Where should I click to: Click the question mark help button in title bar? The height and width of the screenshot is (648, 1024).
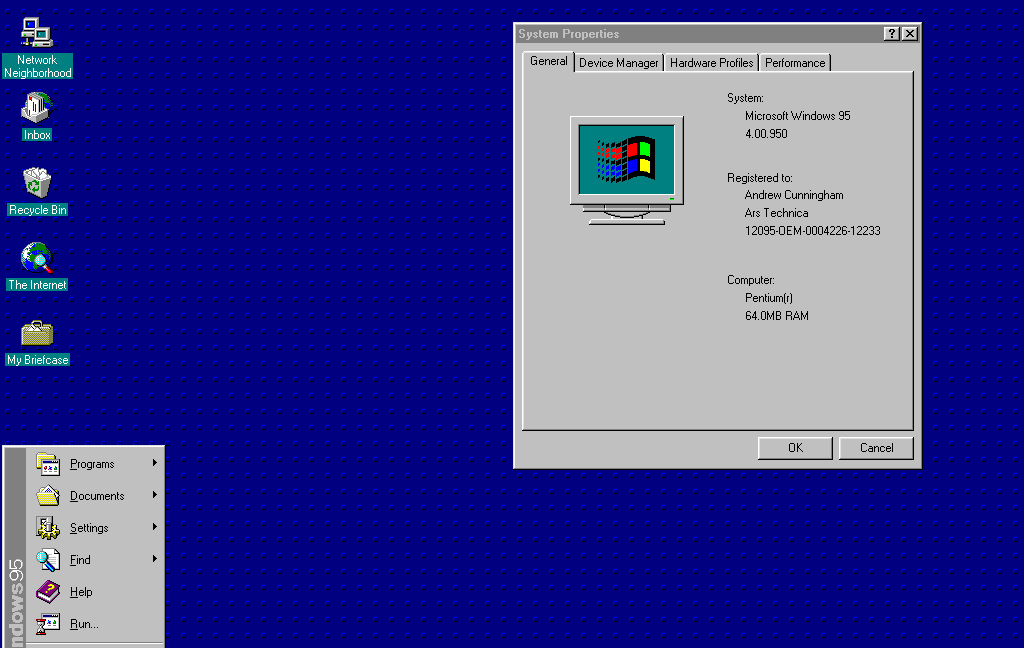click(x=891, y=34)
